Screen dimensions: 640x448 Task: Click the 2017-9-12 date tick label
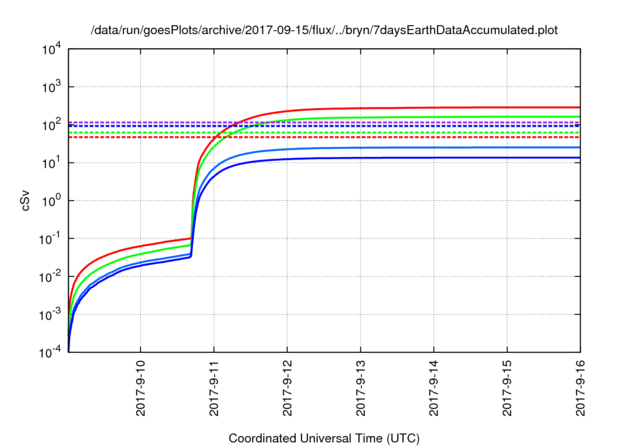287,388
